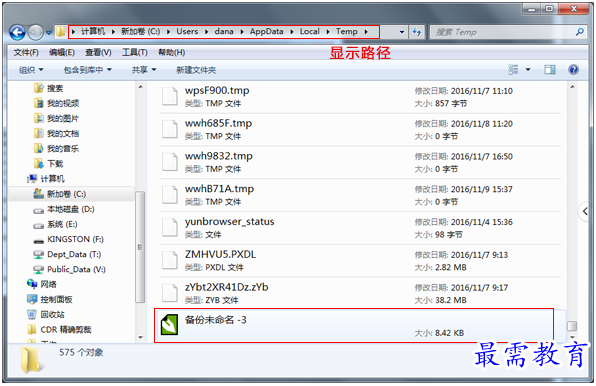Select Local in the address path
This screenshot has width=596, height=386.
click(309, 32)
